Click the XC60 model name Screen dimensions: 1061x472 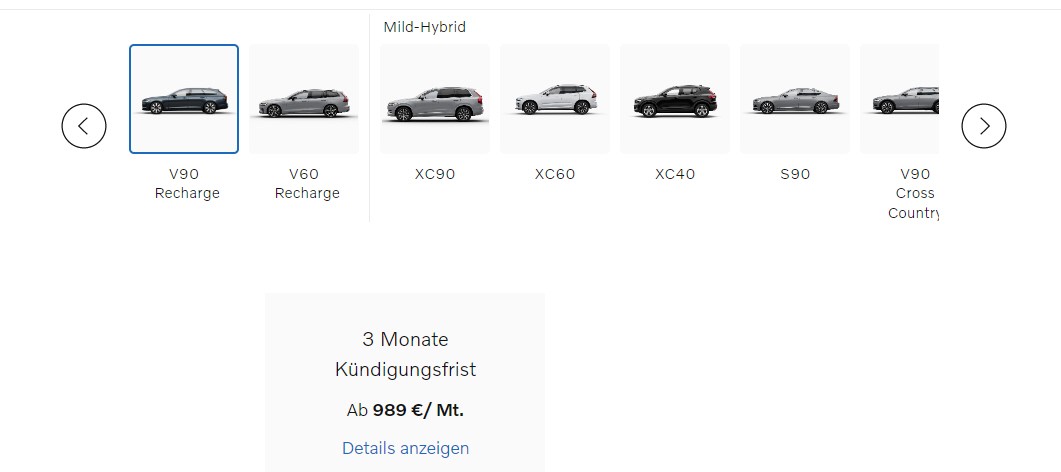[x=555, y=174]
